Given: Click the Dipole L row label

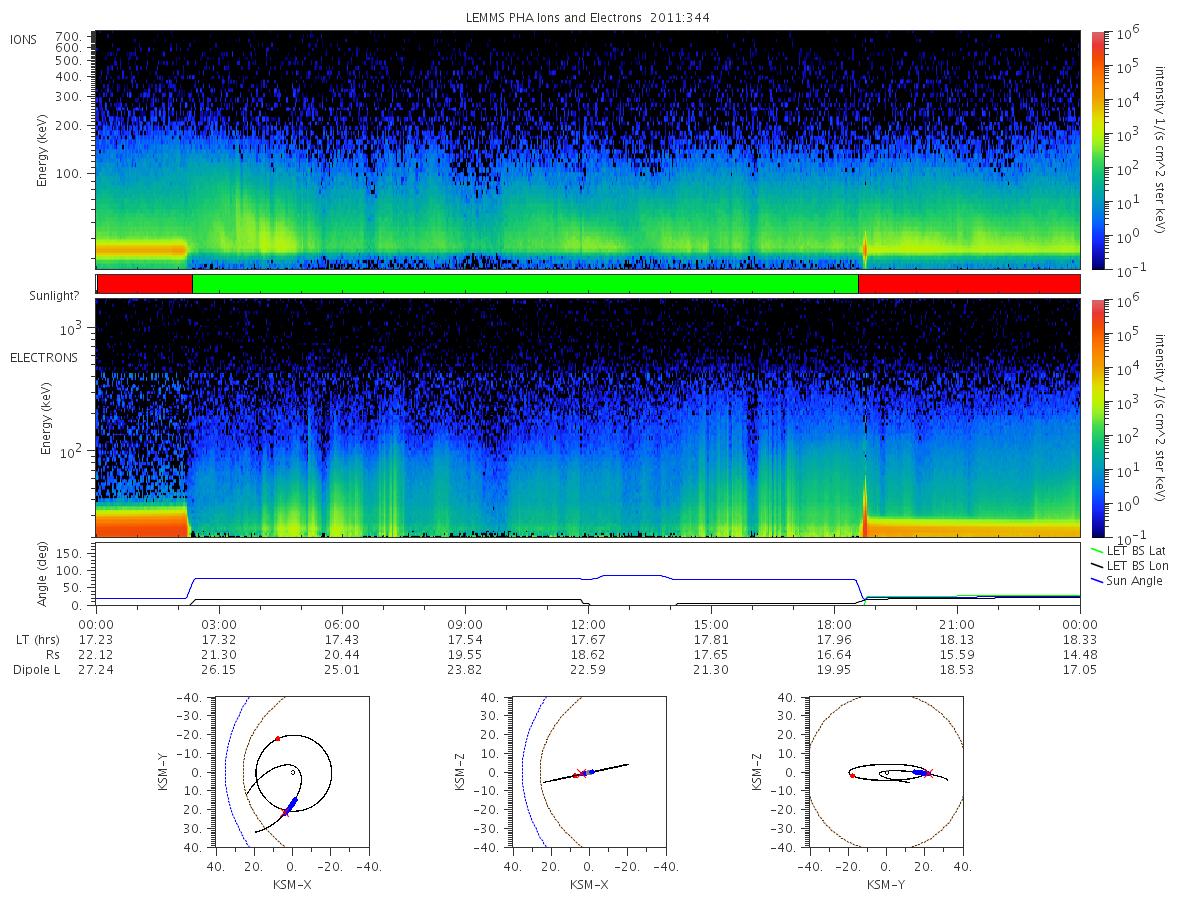Looking at the screenshot, I should pyautogui.click(x=36, y=670).
